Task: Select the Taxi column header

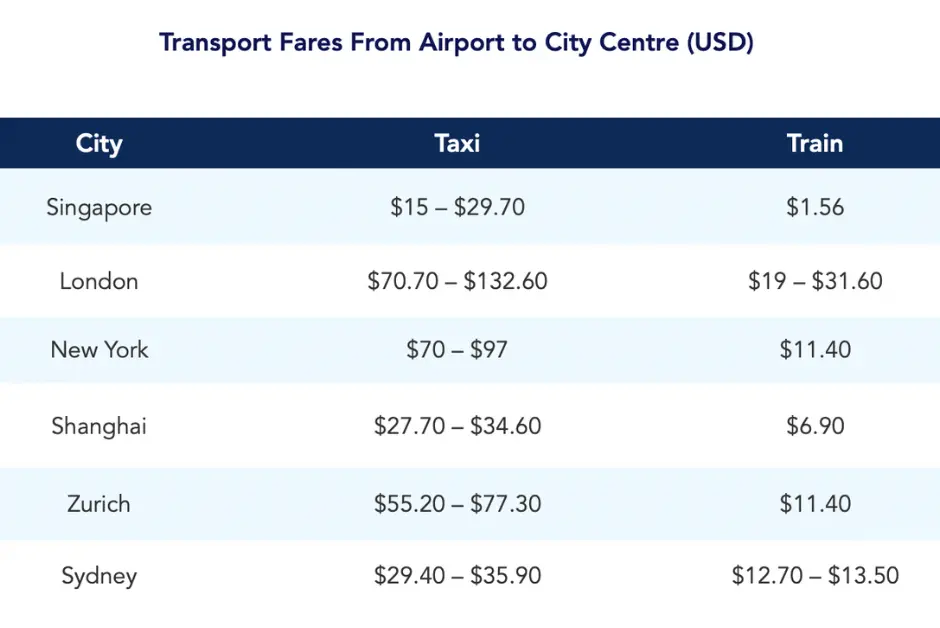Action: (x=457, y=143)
